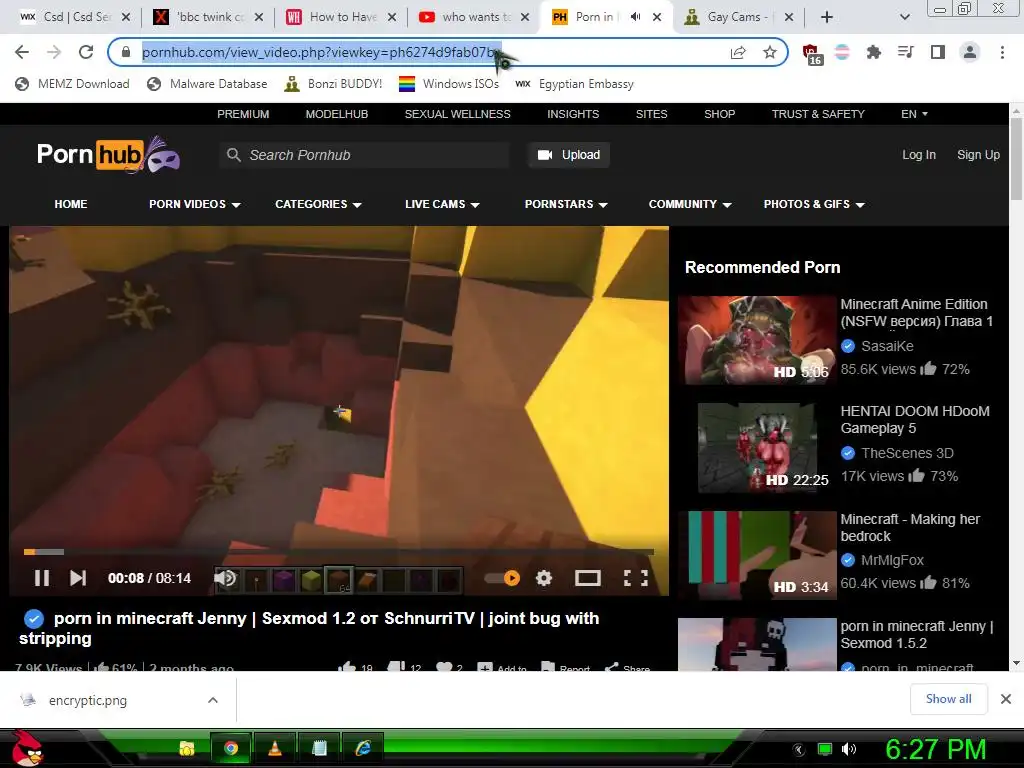Enter fullscreen video mode
This screenshot has height=768, width=1024.
(635, 578)
